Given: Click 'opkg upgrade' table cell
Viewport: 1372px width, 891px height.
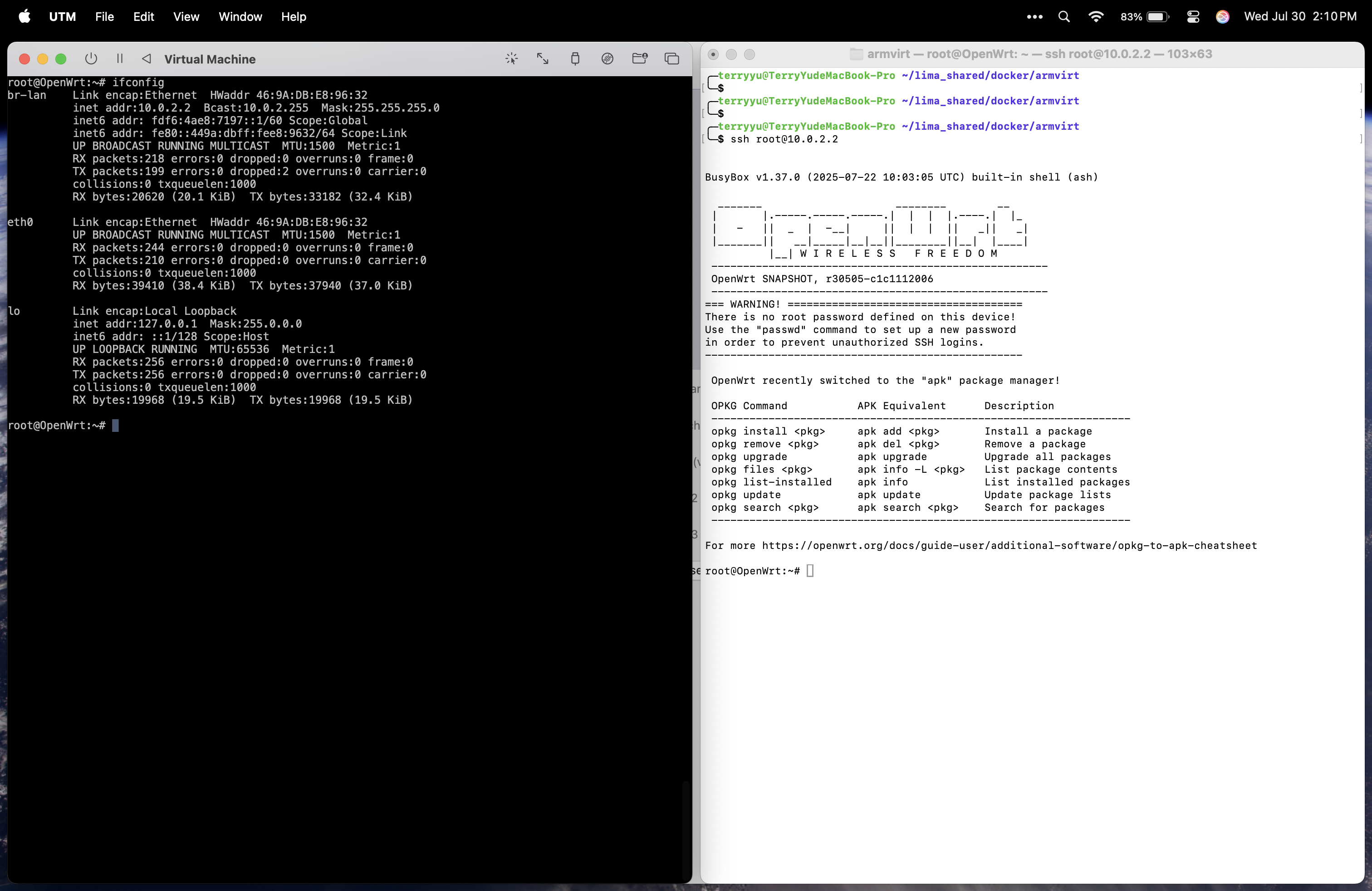Looking at the screenshot, I should [x=749, y=457].
